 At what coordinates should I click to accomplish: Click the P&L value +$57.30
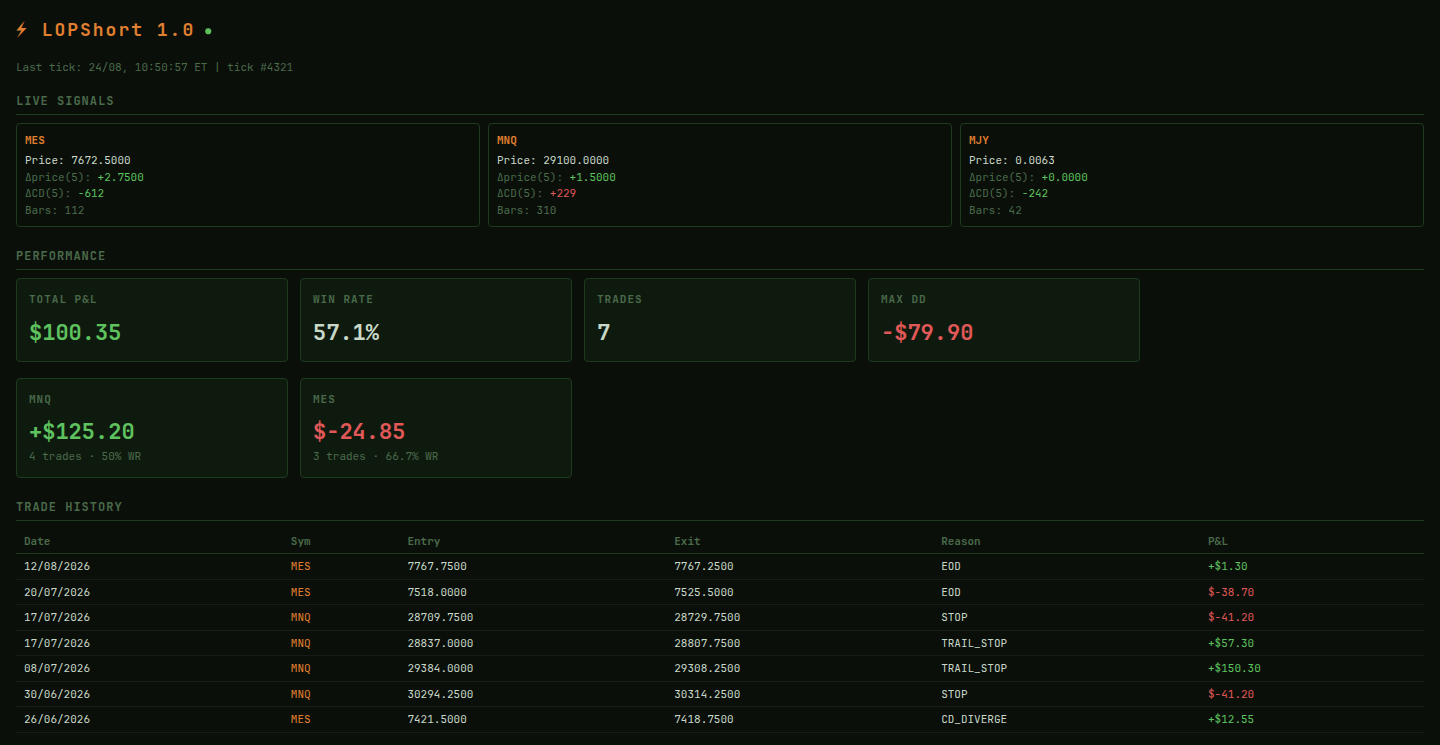click(x=1231, y=643)
